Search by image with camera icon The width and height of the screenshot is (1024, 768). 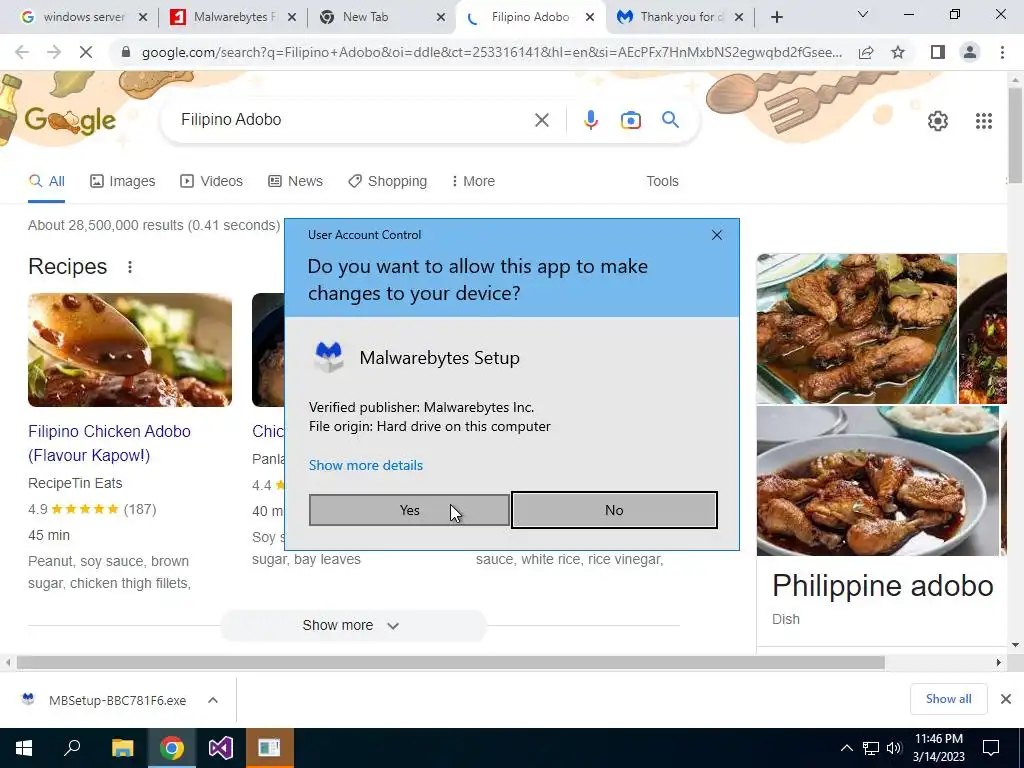point(630,120)
